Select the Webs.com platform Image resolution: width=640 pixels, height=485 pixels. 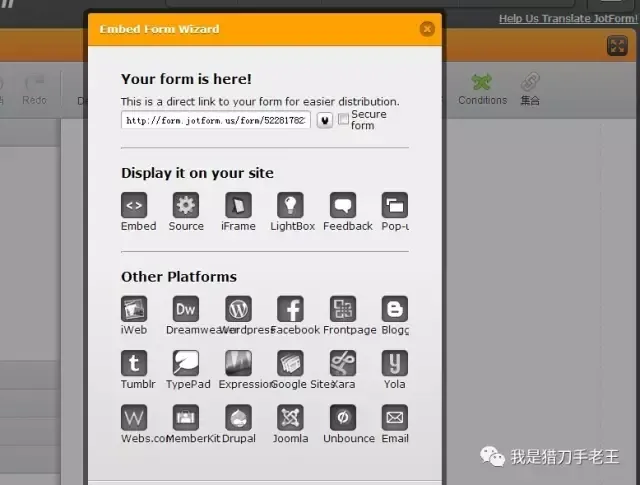[134, 417]
